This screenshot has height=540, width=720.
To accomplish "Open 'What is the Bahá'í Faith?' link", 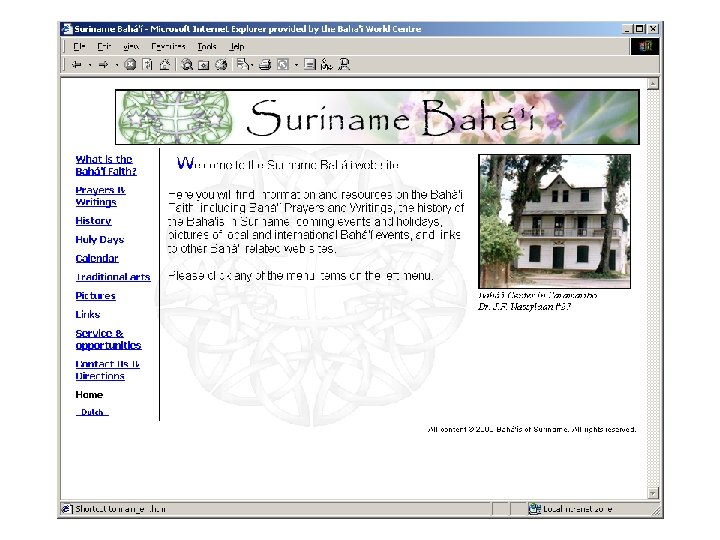I will (x=106, y=165).
